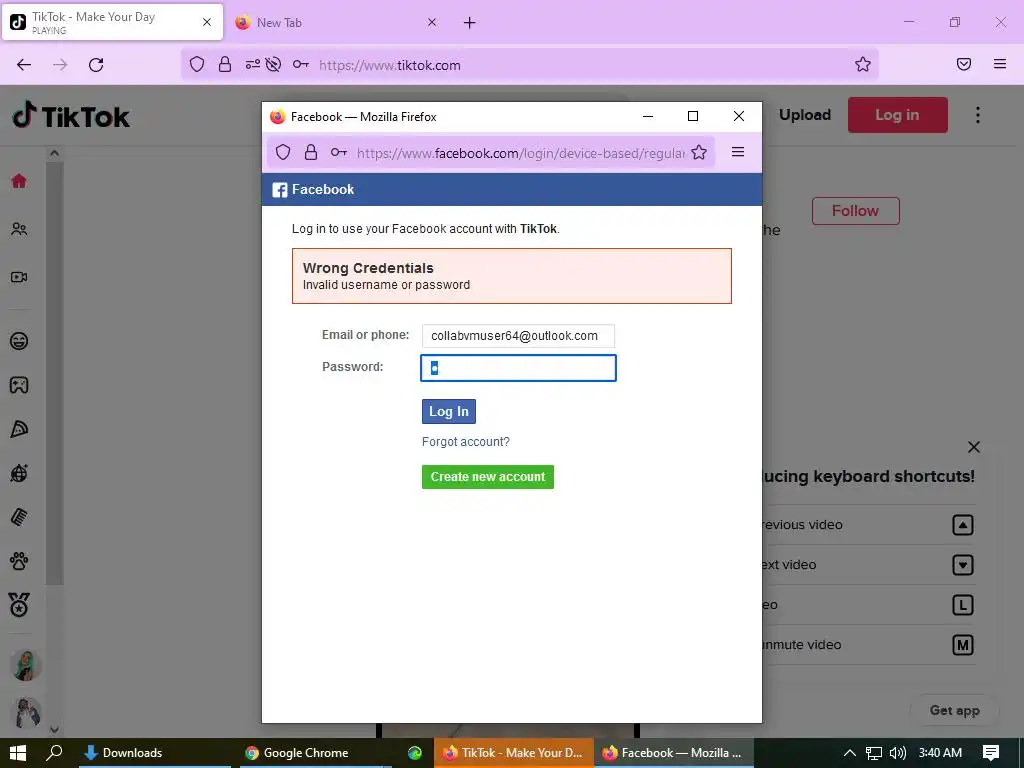Click shield icon in Facebook popup
Viewport: 1024px width, 768px height.
pyautogui.click(x=283, y=152)
